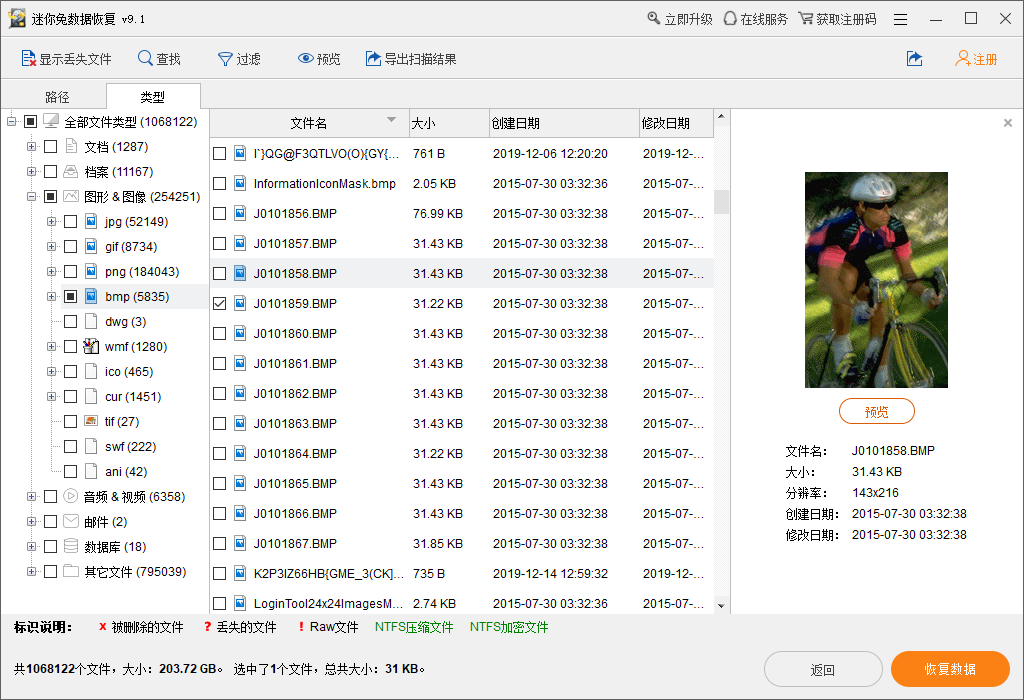Viewport: 1024px width, 700px height.
Task: Expand the 档案 (11167) tree node
Action: tap(31, 171)
